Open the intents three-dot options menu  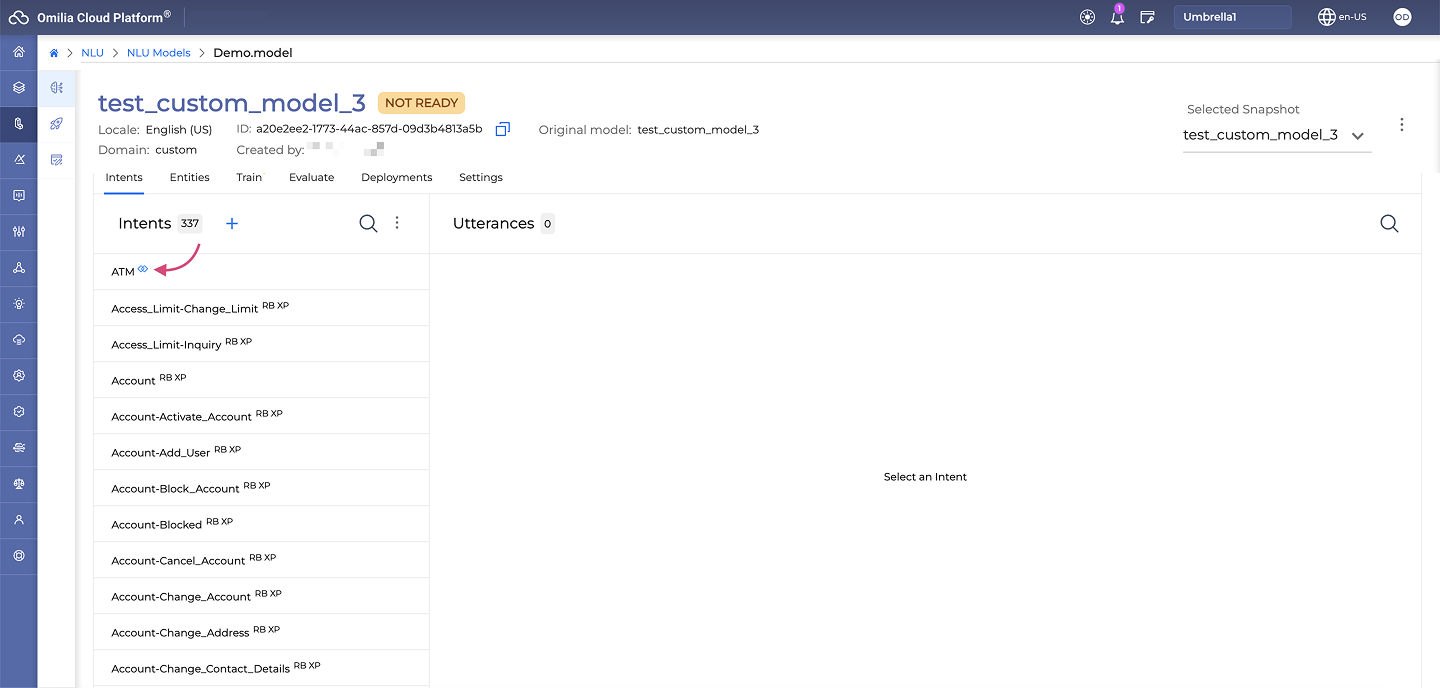(397, 223)
